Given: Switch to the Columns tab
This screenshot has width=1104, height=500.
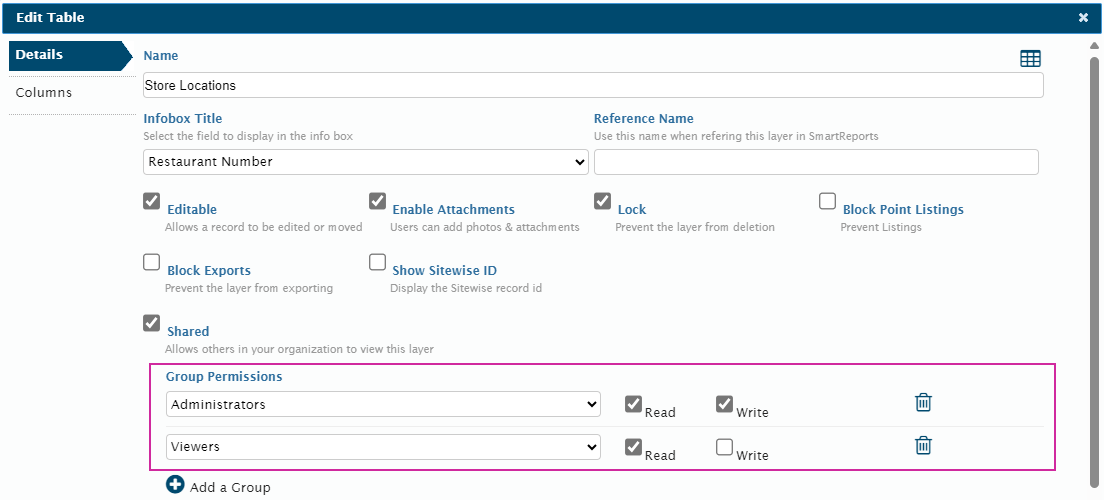Looking at the screenshot, I should tap(44, 93).
